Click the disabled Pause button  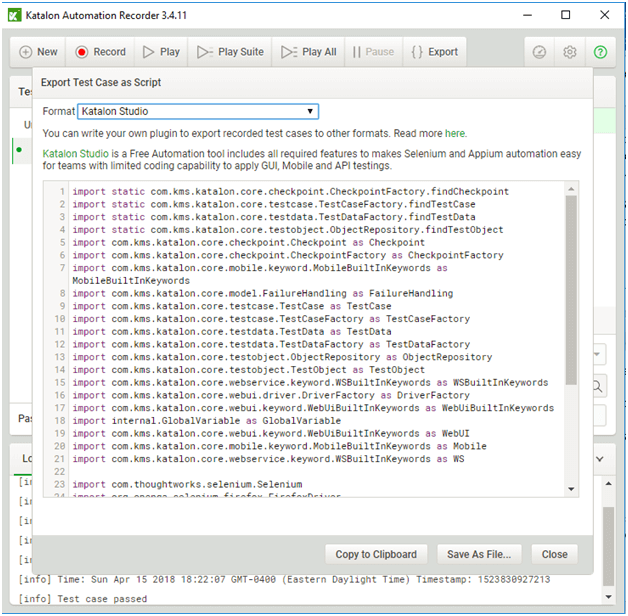tap(373, 52)
